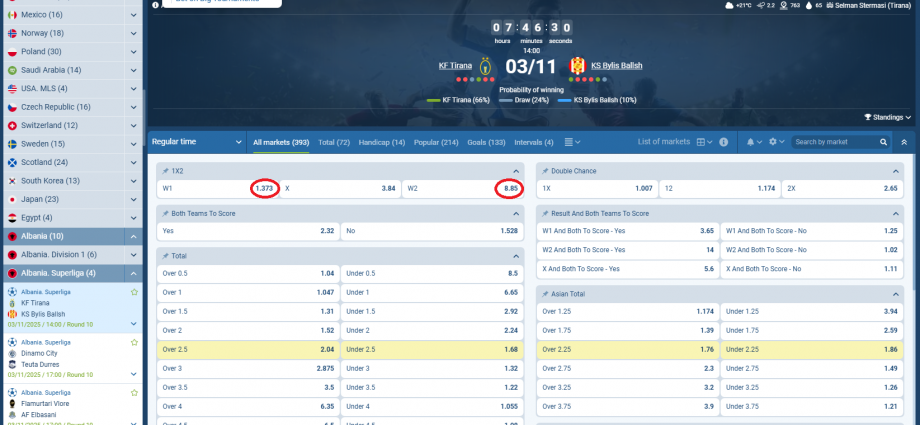Pin the Total market
This screenshot has width=920, height=425.
click(165, 256)
